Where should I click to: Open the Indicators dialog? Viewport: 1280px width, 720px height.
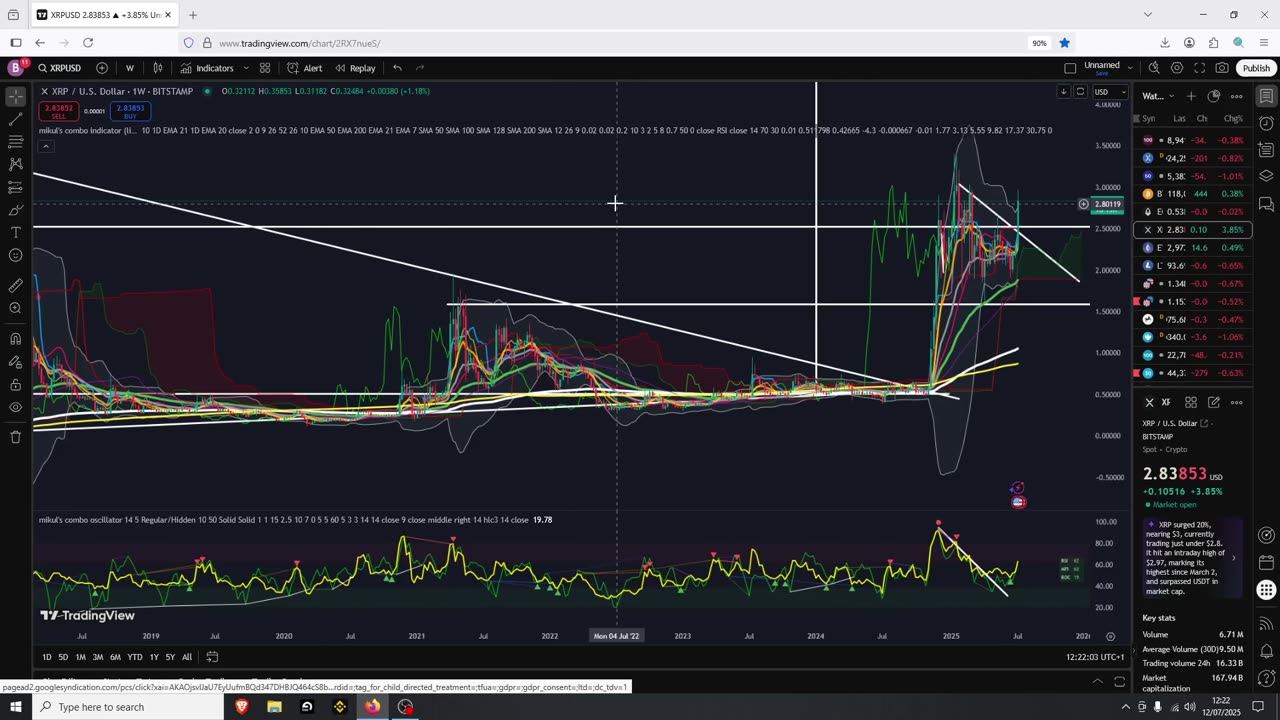click(207, 68)
